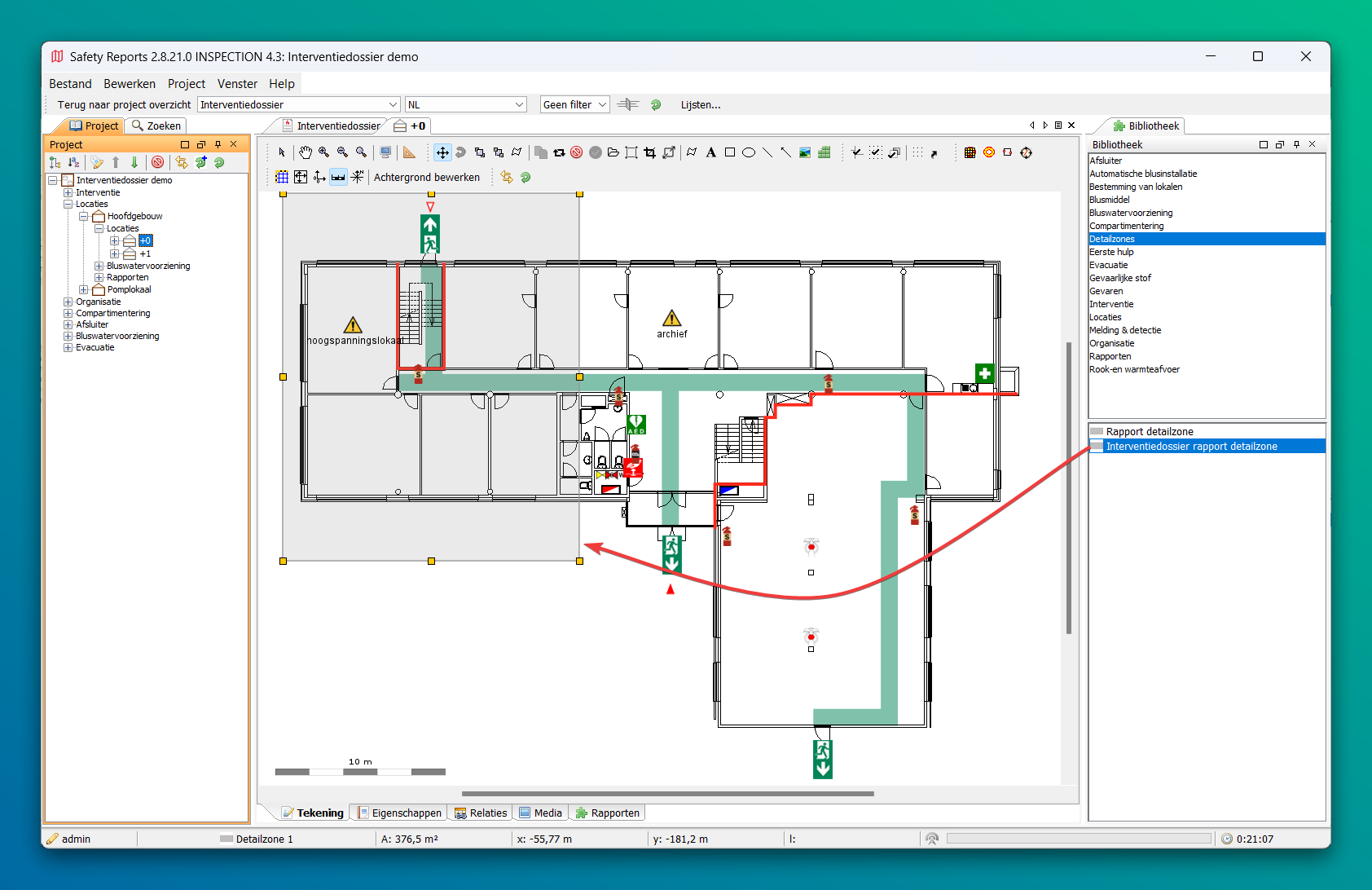Click the alphabetical sort icon in Project panel

pyautogui.click(x=73, y=162)
